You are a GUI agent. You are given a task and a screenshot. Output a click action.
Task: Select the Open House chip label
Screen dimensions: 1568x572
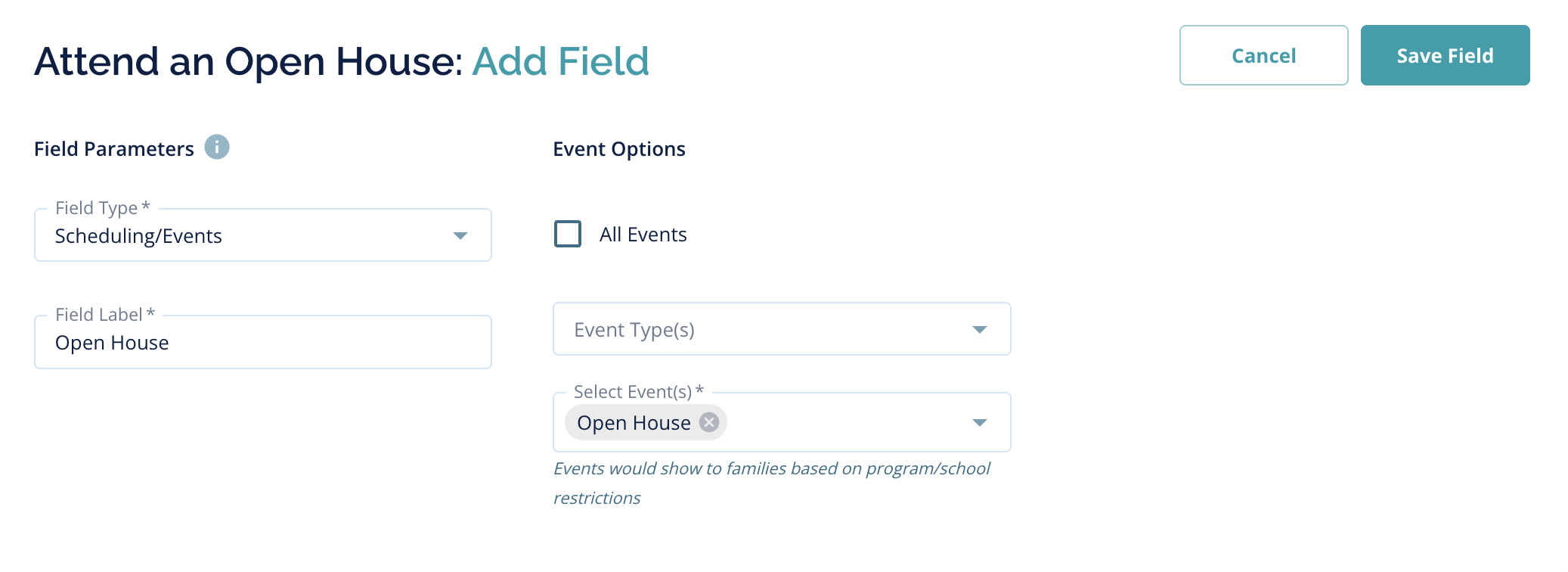pyautogui.click(x=634, y=423)
